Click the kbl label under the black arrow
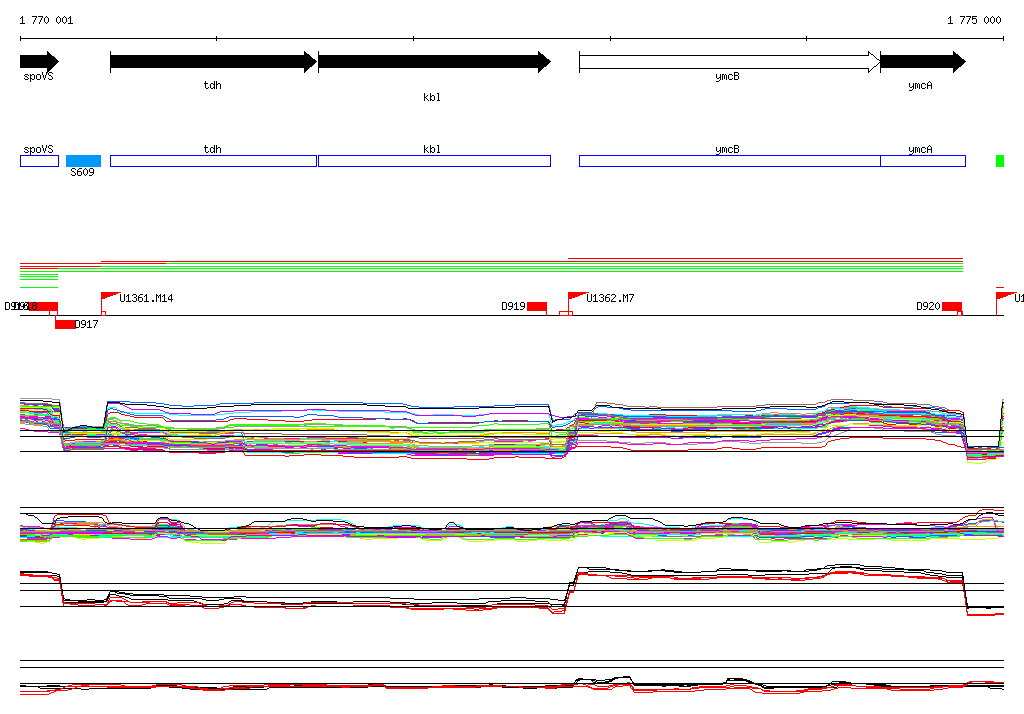The height and width of the screenshot is (714, 1024). point(432,97)
